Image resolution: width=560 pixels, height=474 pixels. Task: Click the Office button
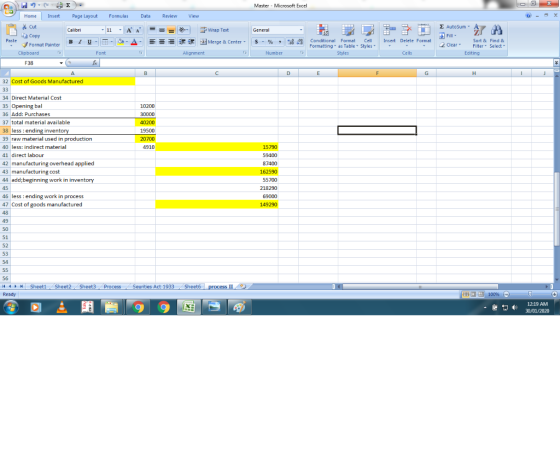8,8
